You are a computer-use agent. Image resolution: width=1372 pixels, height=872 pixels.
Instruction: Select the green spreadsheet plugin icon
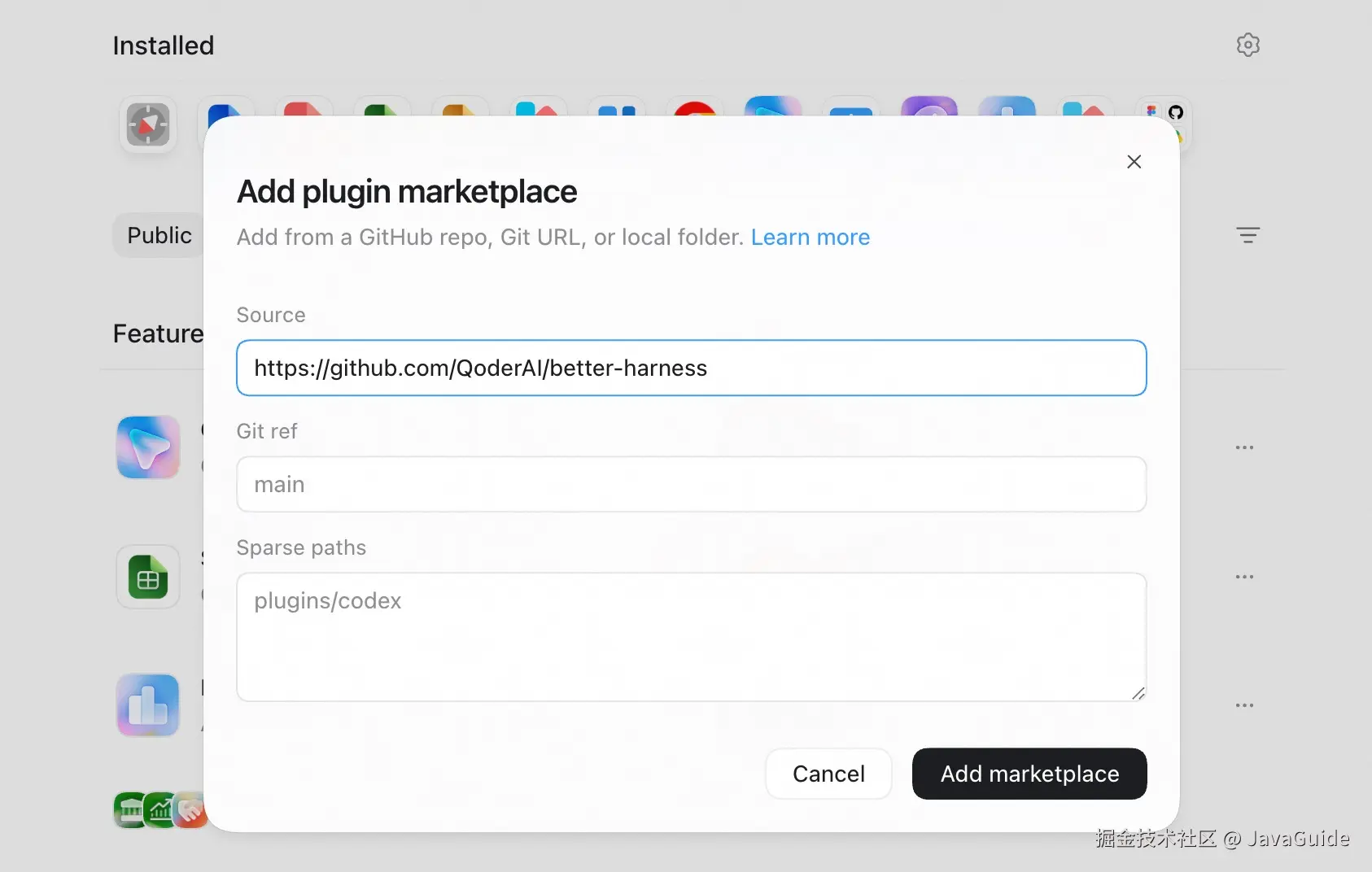(x=148, y=577)
